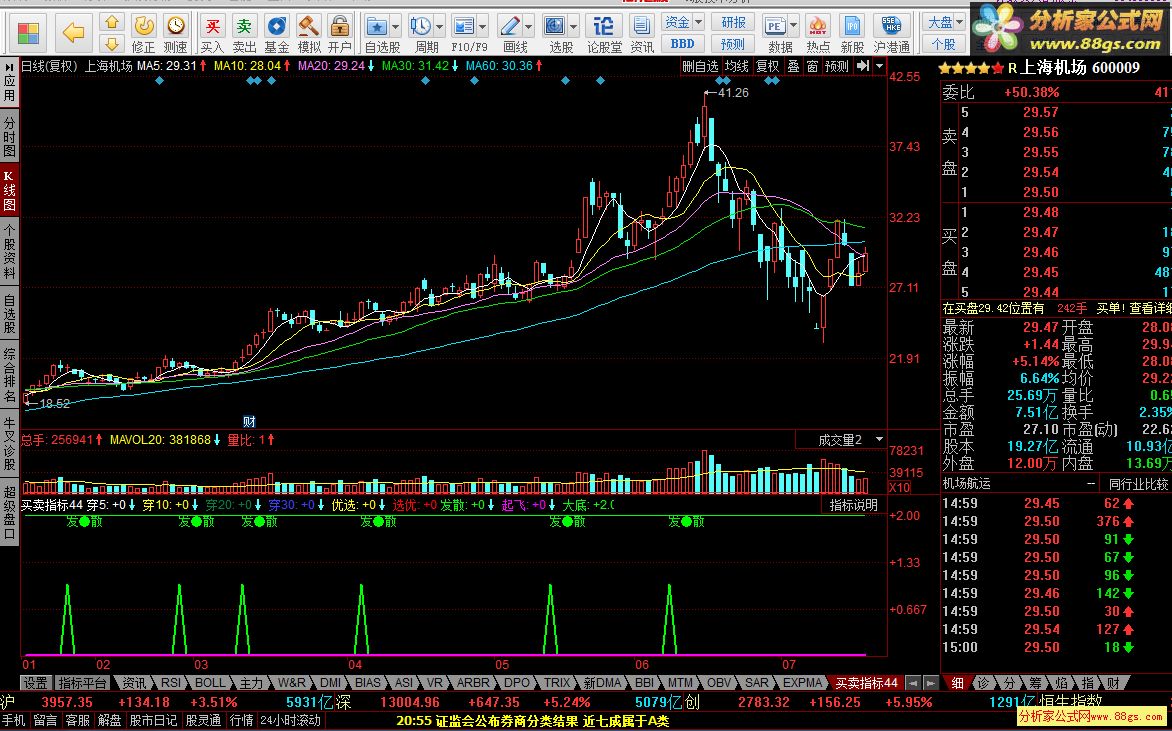This screenshot has height=731, width=1172.
Task: Switch to the EXPMA indicator tab
Action: click(804, 682)
